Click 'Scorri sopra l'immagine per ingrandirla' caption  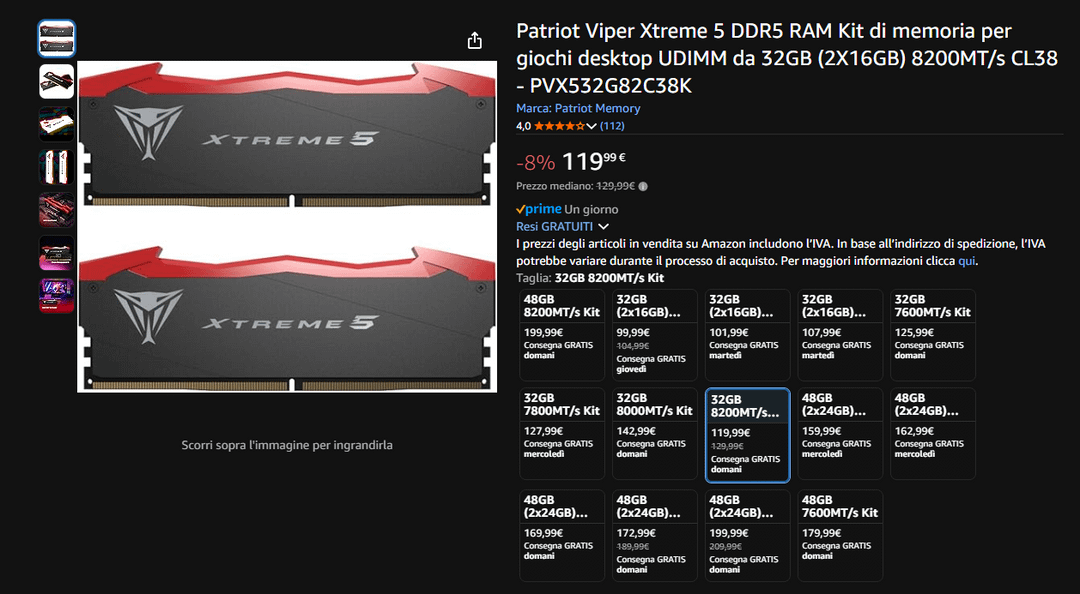click(x=287, y=445)
